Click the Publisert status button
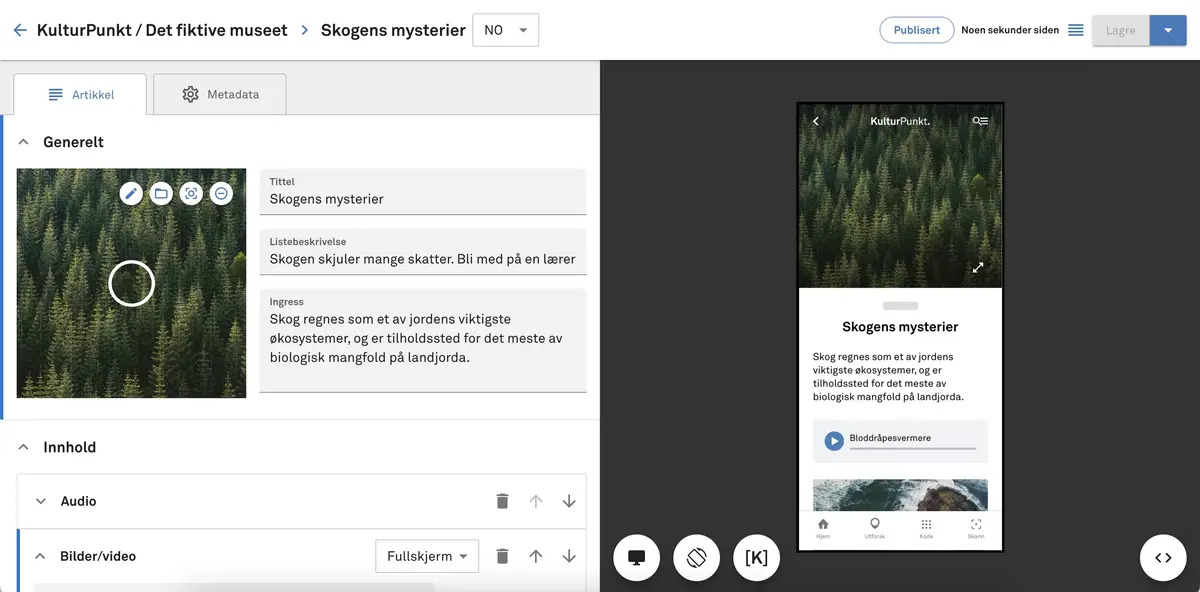Viewport: 1200px width, 592px height. click(916, 30)
